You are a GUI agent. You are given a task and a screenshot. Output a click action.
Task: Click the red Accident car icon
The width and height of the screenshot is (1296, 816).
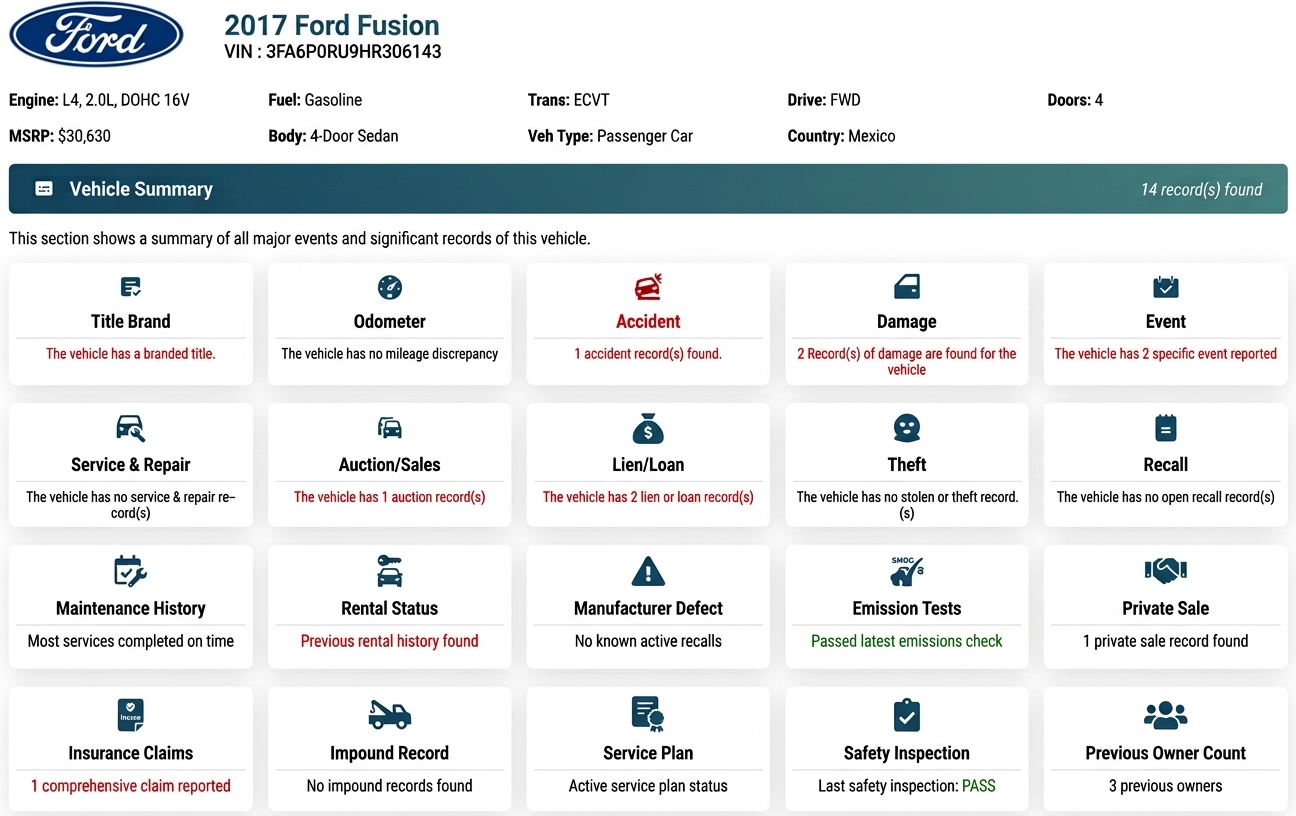648,288
